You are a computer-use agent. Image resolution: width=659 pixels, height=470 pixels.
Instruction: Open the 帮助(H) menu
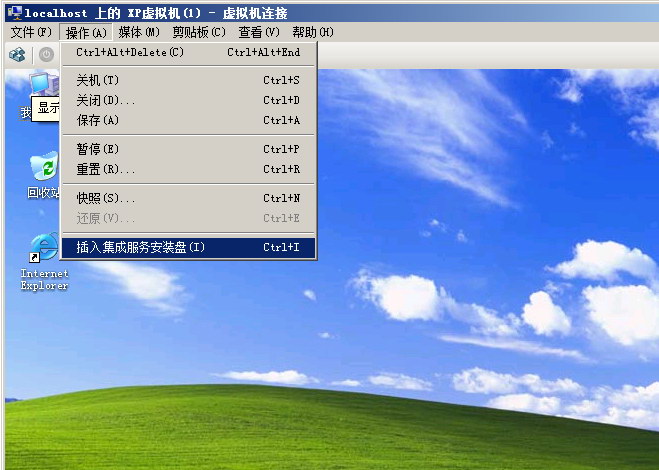(313, 32)
